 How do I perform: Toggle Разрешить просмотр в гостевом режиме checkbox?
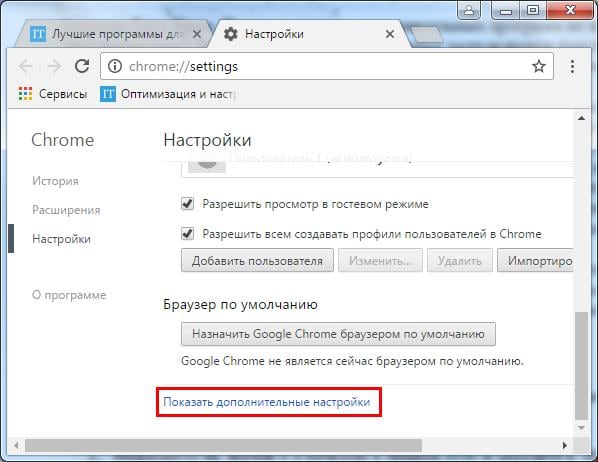pos(187,203)
